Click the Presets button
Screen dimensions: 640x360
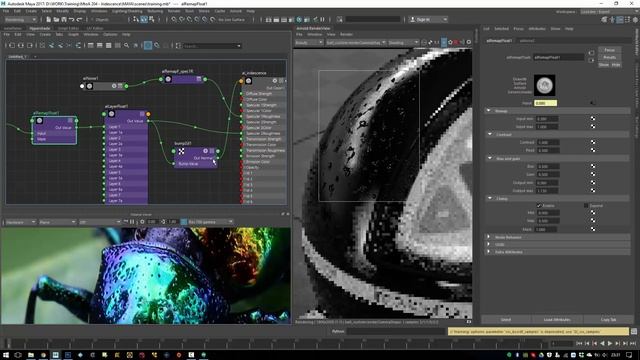click(609, 58)
